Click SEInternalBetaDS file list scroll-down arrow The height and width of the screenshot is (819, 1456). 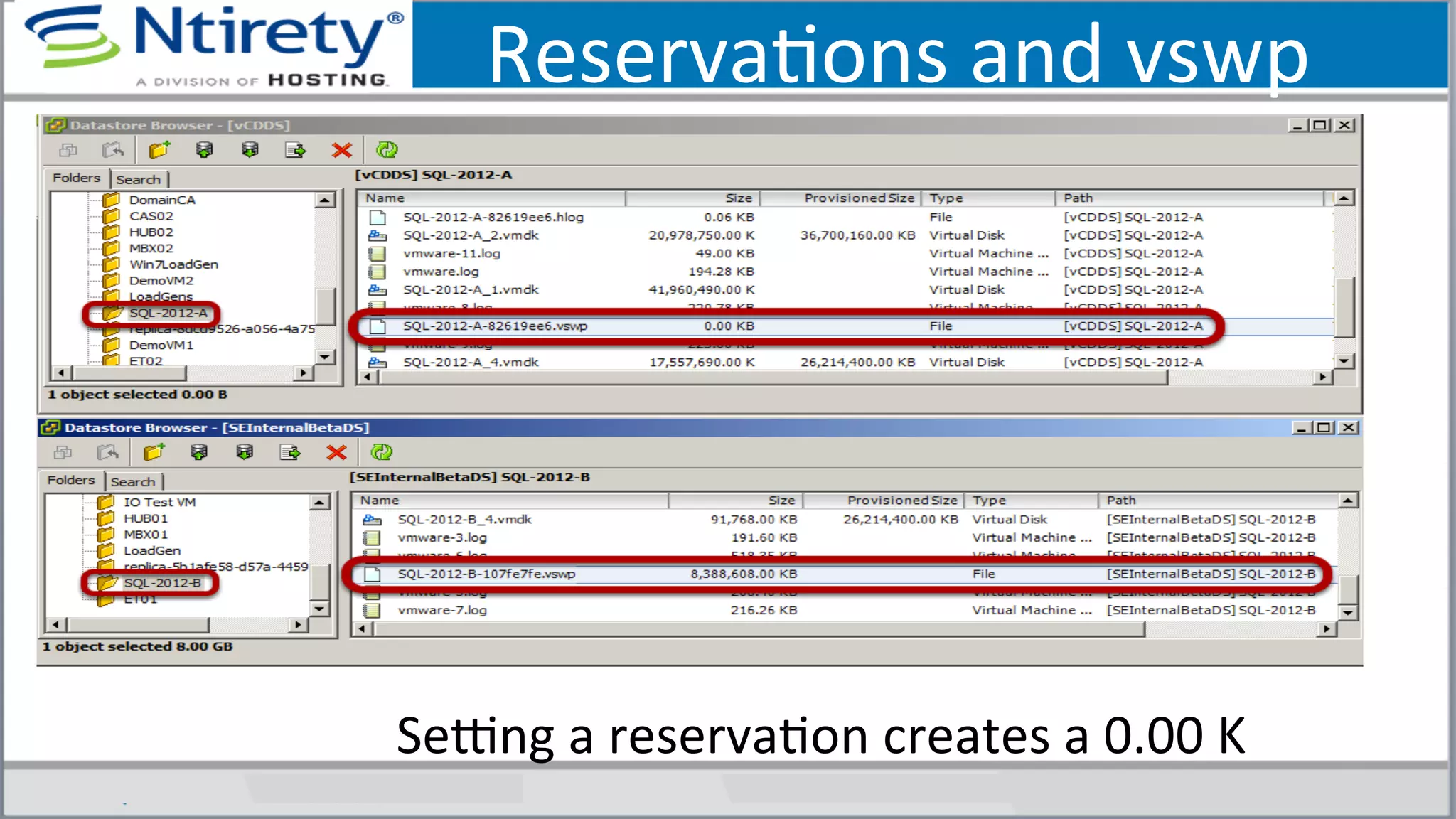(1348, 612)
